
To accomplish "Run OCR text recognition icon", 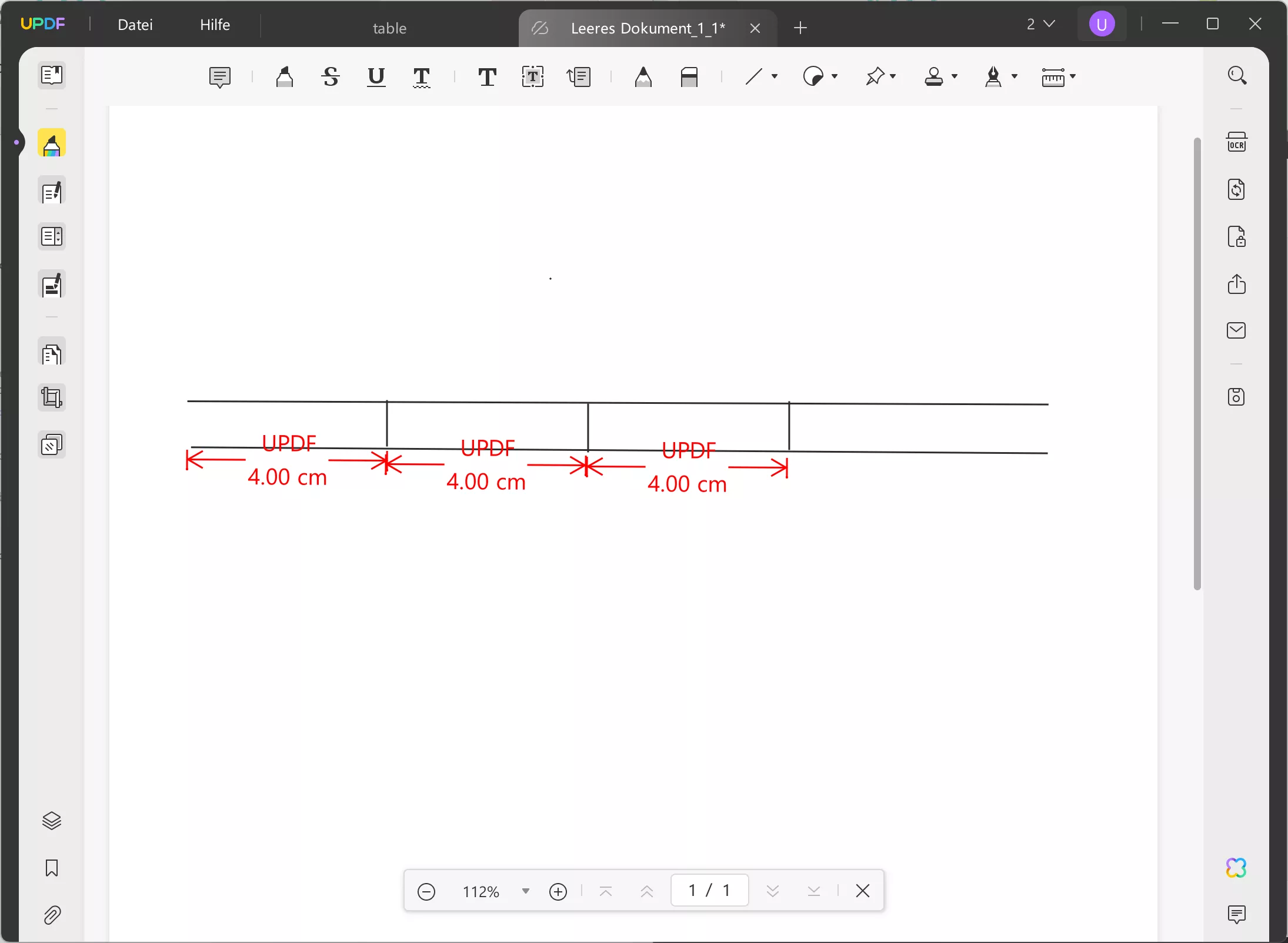I will click(x=1237, y=142).
